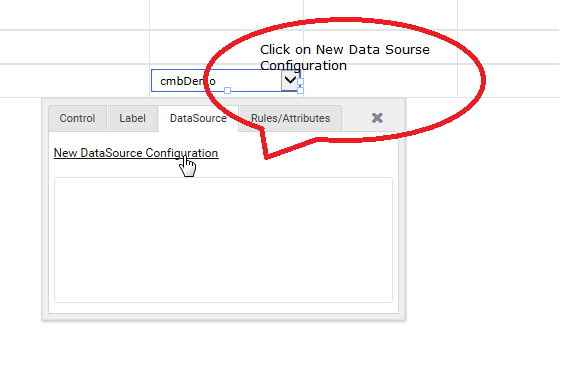Select the empty grid cell left of cmbDemo
The width and height of the screenshot is (564, 365).
click(x=75, y=81)
